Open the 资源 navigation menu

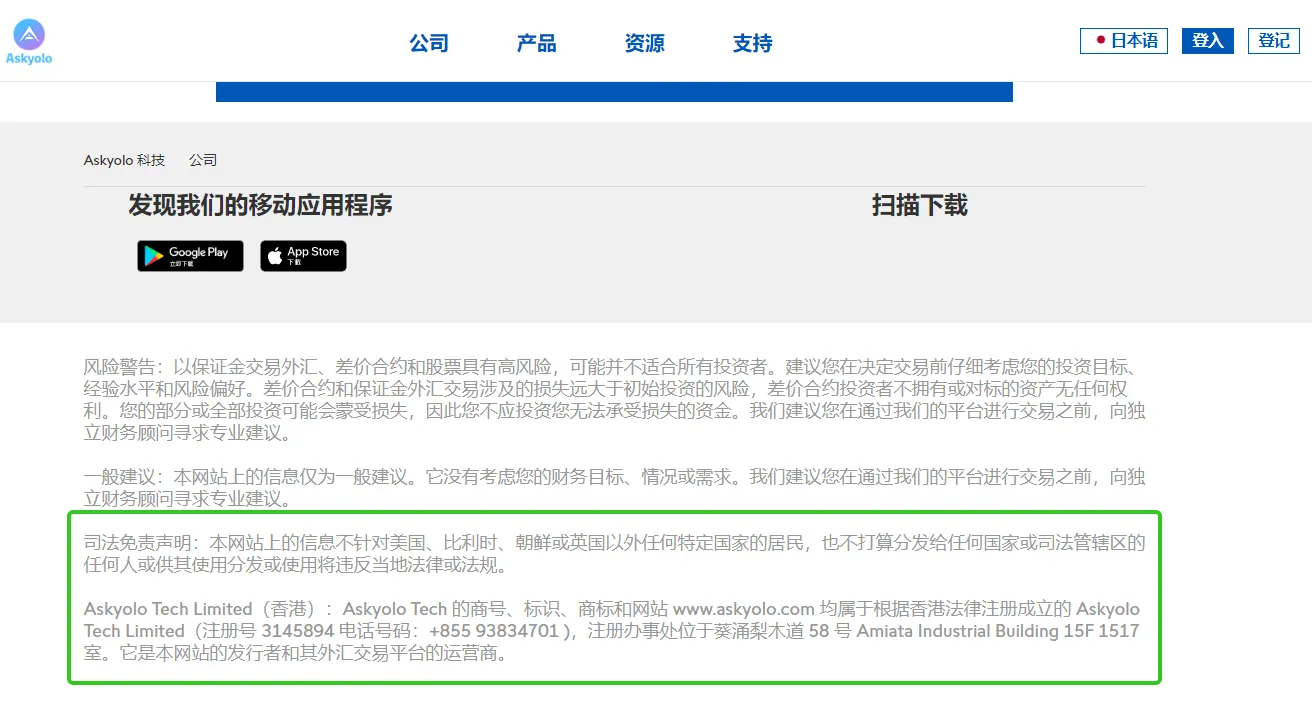pyautogui.click(x=645, y=43)
